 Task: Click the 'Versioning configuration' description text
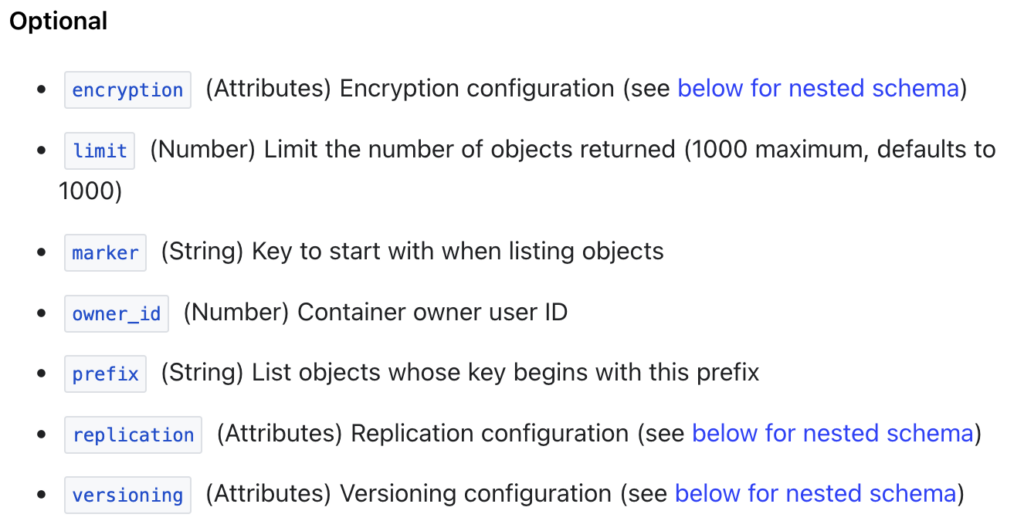(x=475, y=494)
